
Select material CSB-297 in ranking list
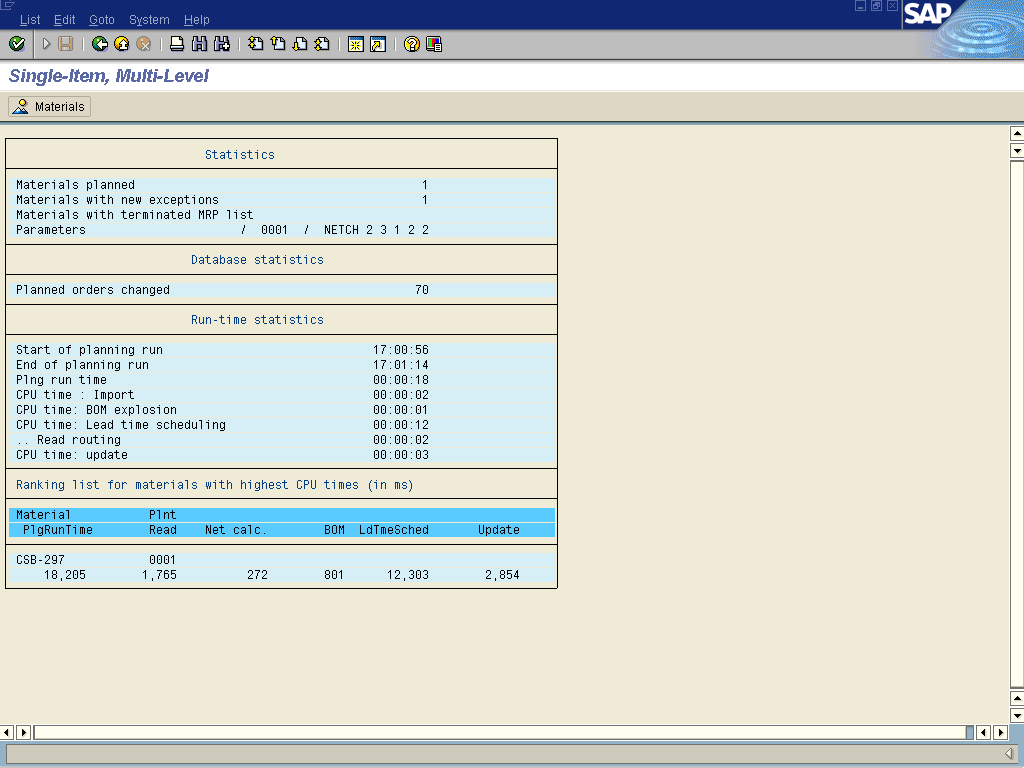pos(40,560)
